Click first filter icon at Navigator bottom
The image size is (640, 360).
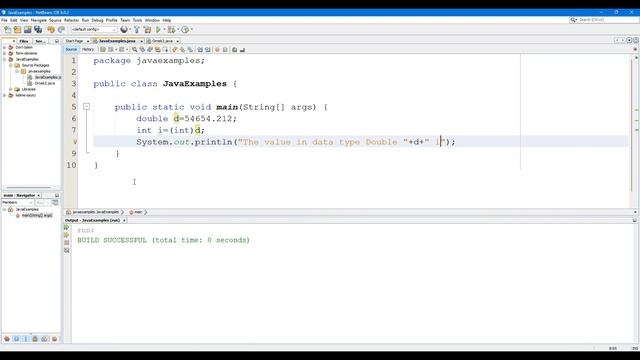(7, 339)
